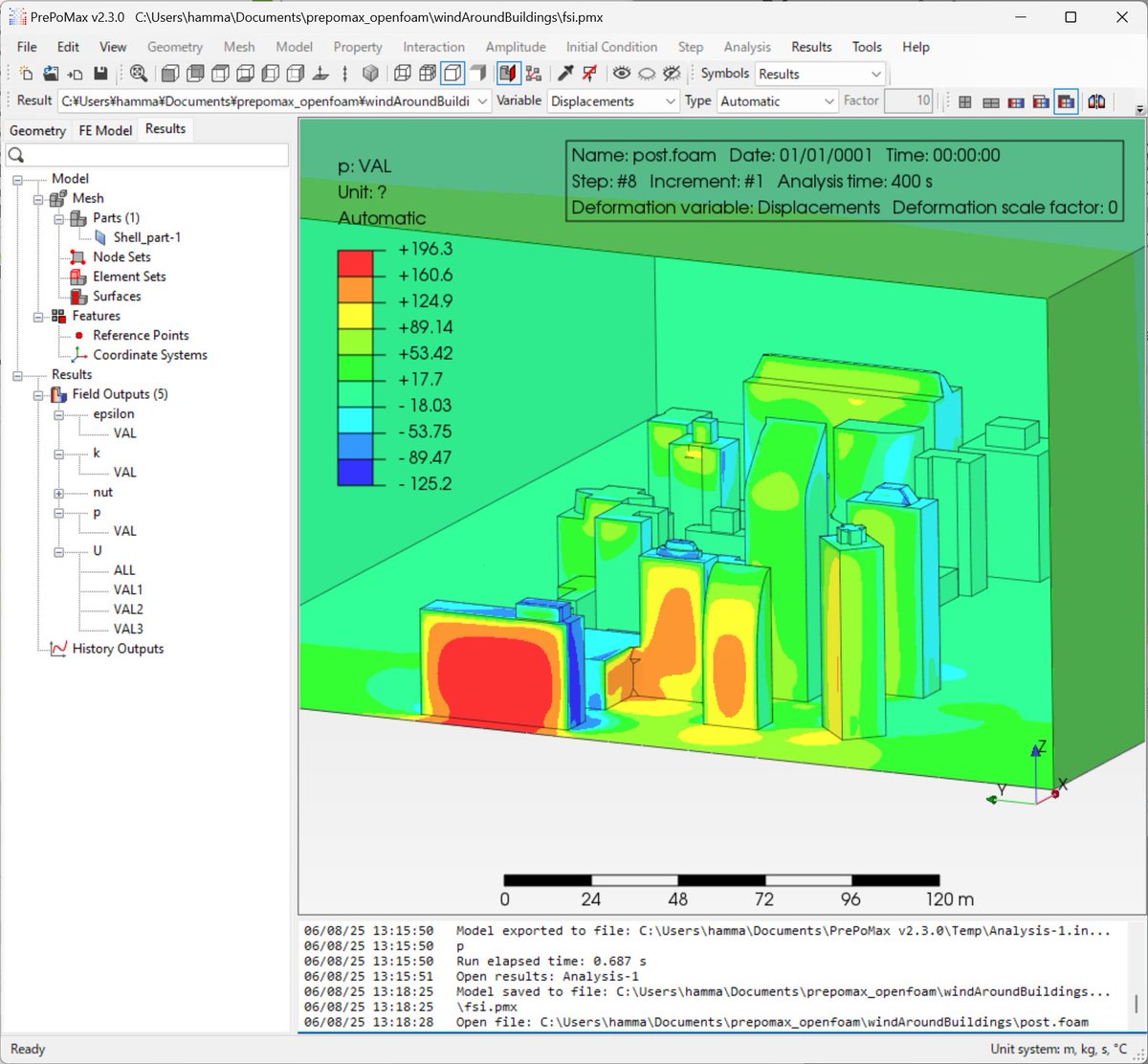The height and width of the screenshot is (1064, 1148).
Task: Select VAL under epsilon field
Action: 124,433
